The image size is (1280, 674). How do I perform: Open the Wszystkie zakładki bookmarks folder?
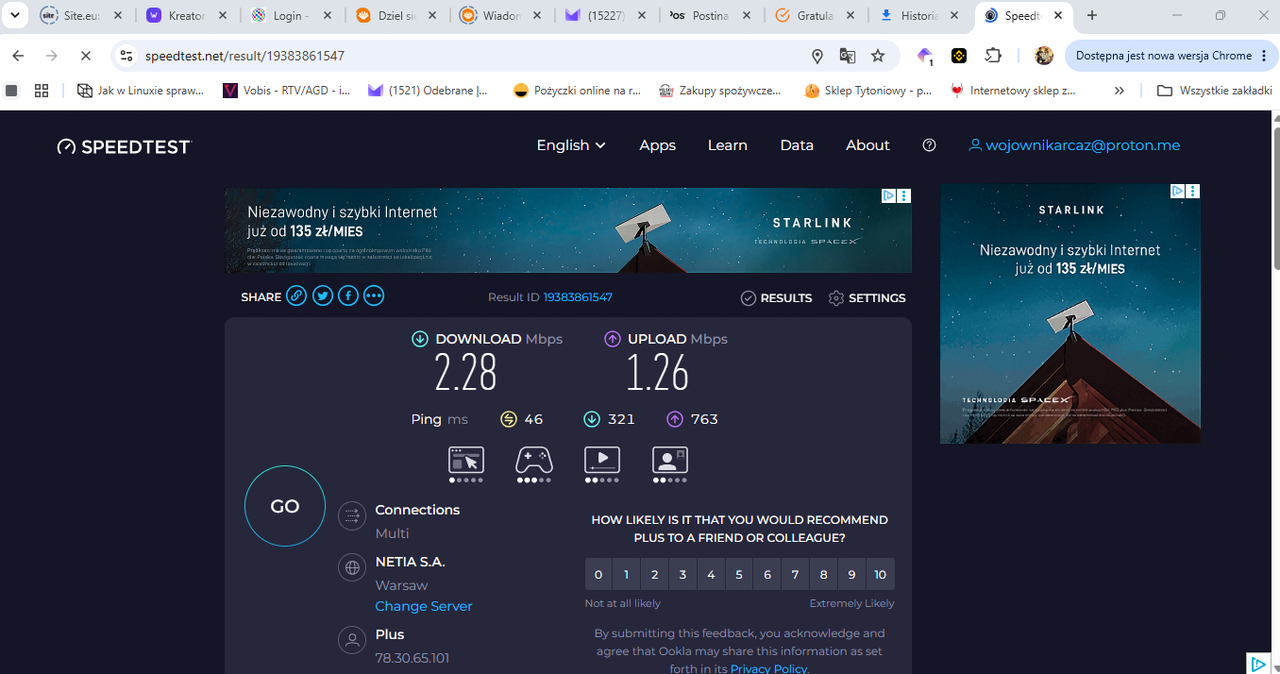point(1214,90)
